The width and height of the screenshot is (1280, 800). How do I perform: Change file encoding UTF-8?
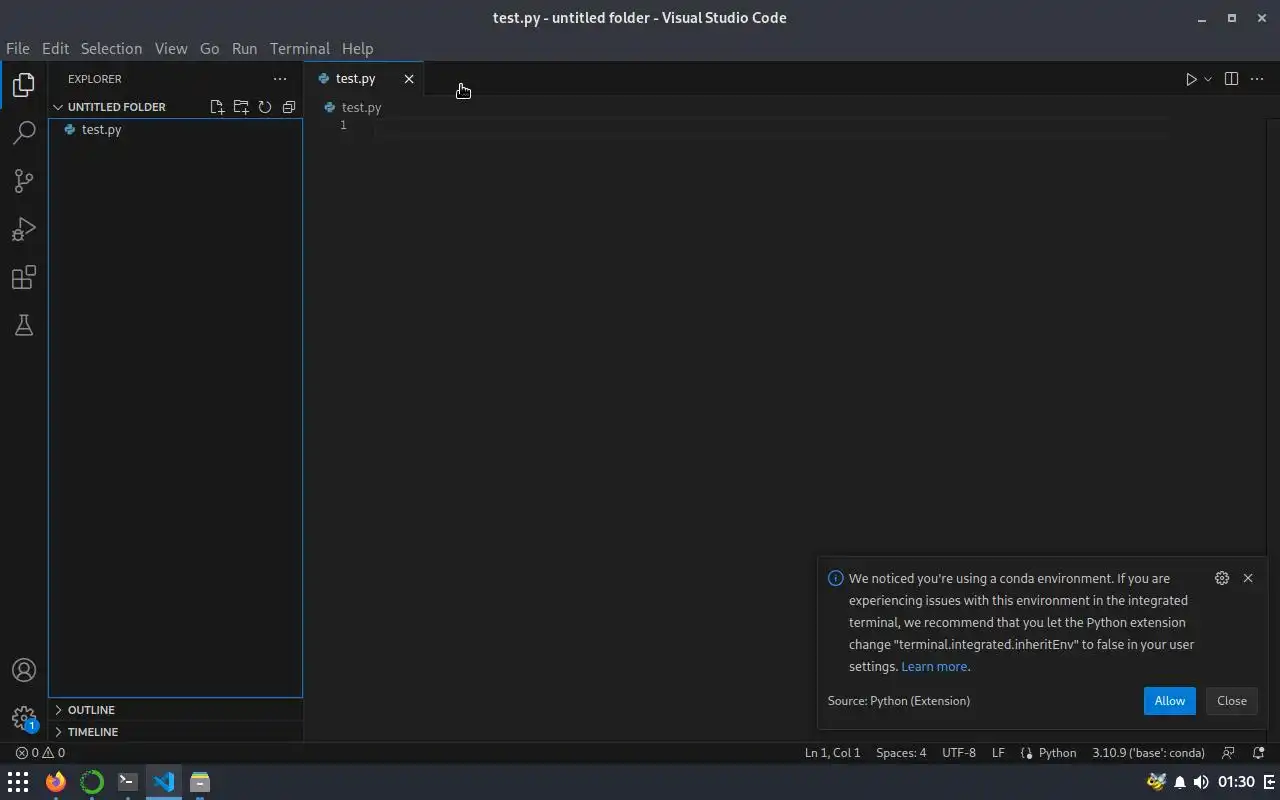[959, 753]
